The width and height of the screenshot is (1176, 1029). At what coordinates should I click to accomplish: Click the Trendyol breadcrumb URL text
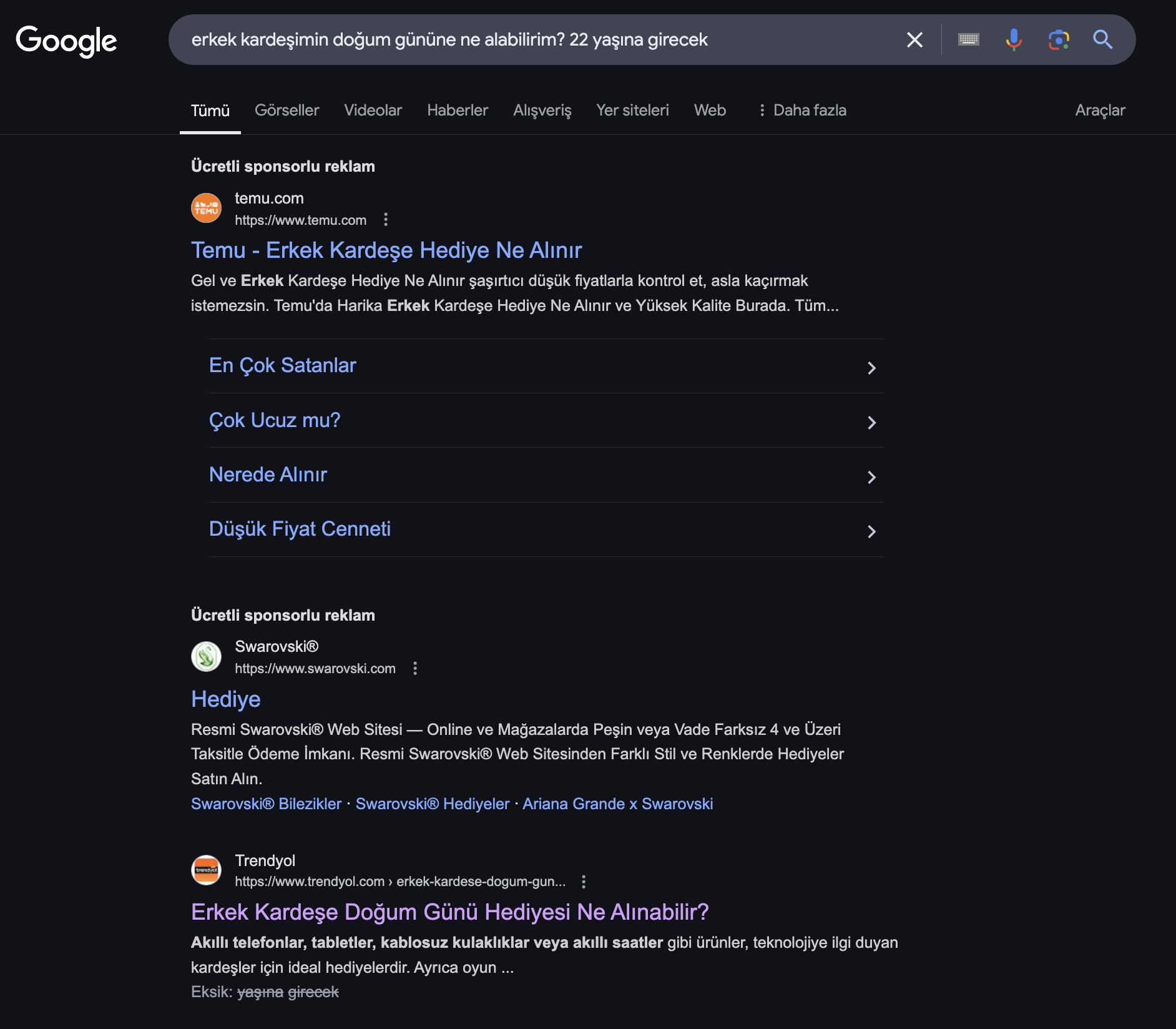pyautogui.click(x=400, y=882)
